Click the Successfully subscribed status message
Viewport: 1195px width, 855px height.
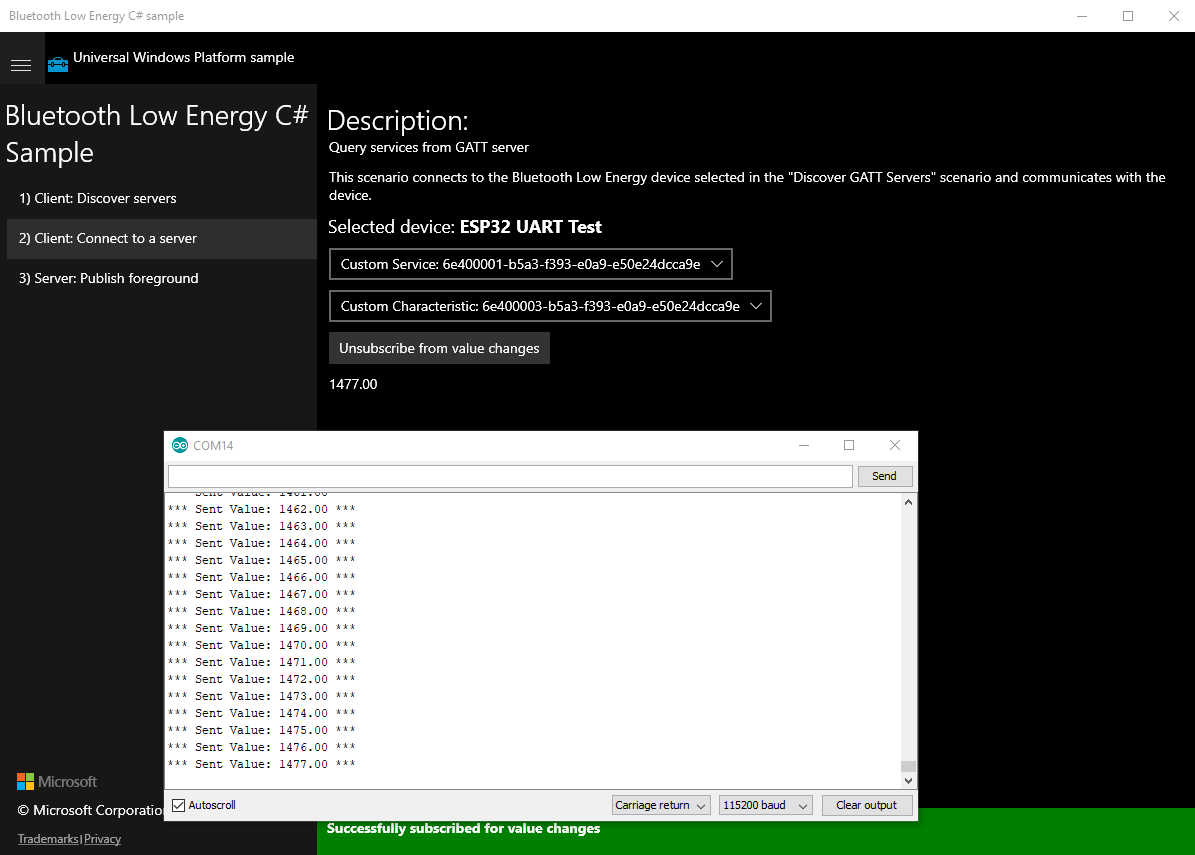[463, 828]
